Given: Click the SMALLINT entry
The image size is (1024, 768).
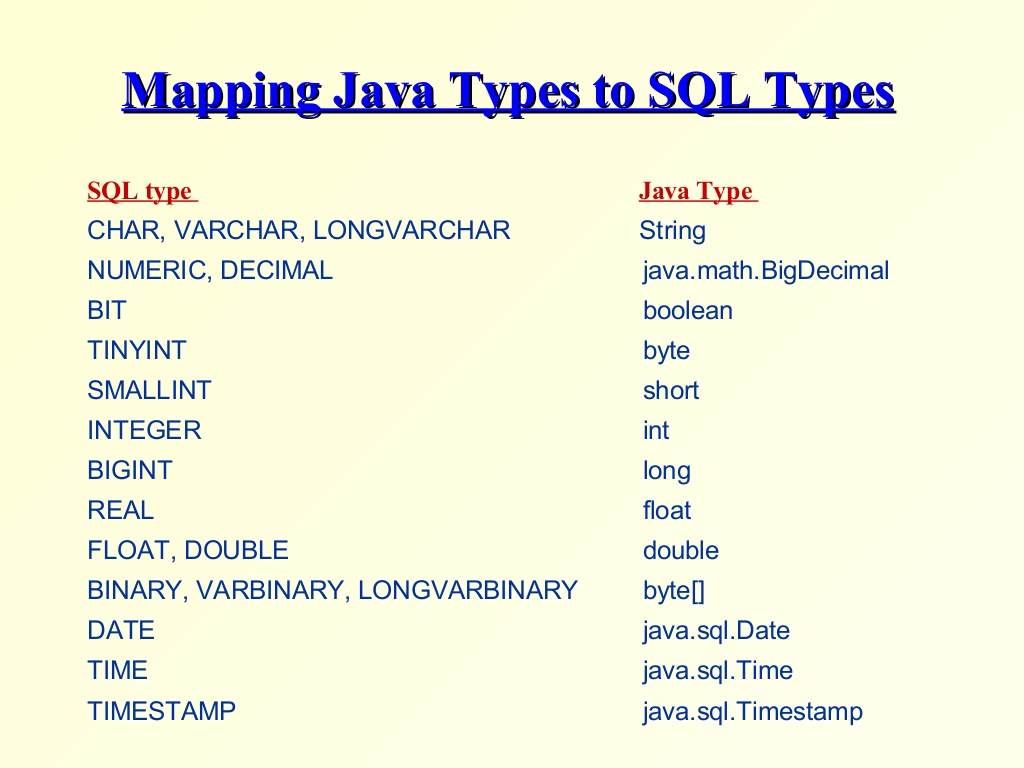Looking at the screenshot, I should click(150, 390).
